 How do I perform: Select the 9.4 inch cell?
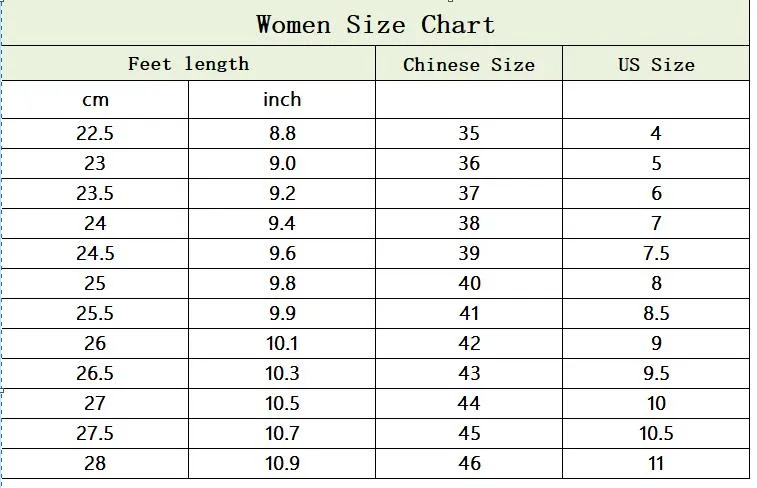(x=282, y=223)
